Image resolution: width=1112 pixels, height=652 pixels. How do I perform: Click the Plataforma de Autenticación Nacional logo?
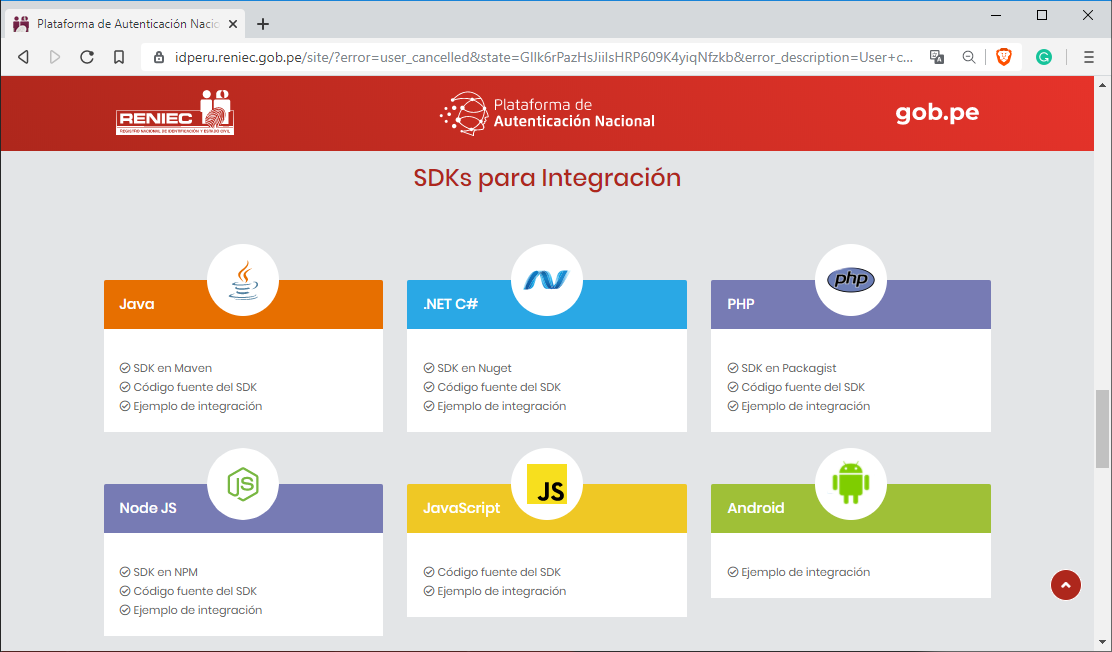[547, 113]
